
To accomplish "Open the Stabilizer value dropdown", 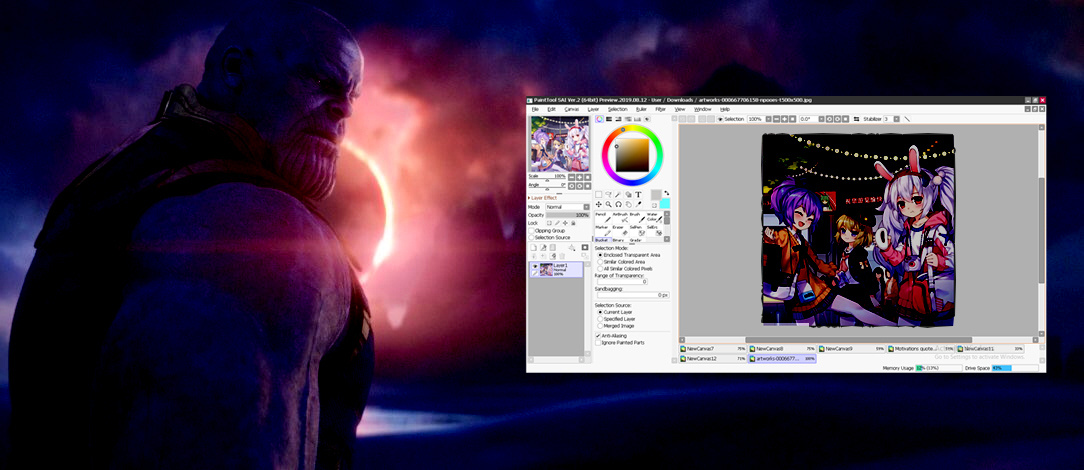I will click(897, 119).
